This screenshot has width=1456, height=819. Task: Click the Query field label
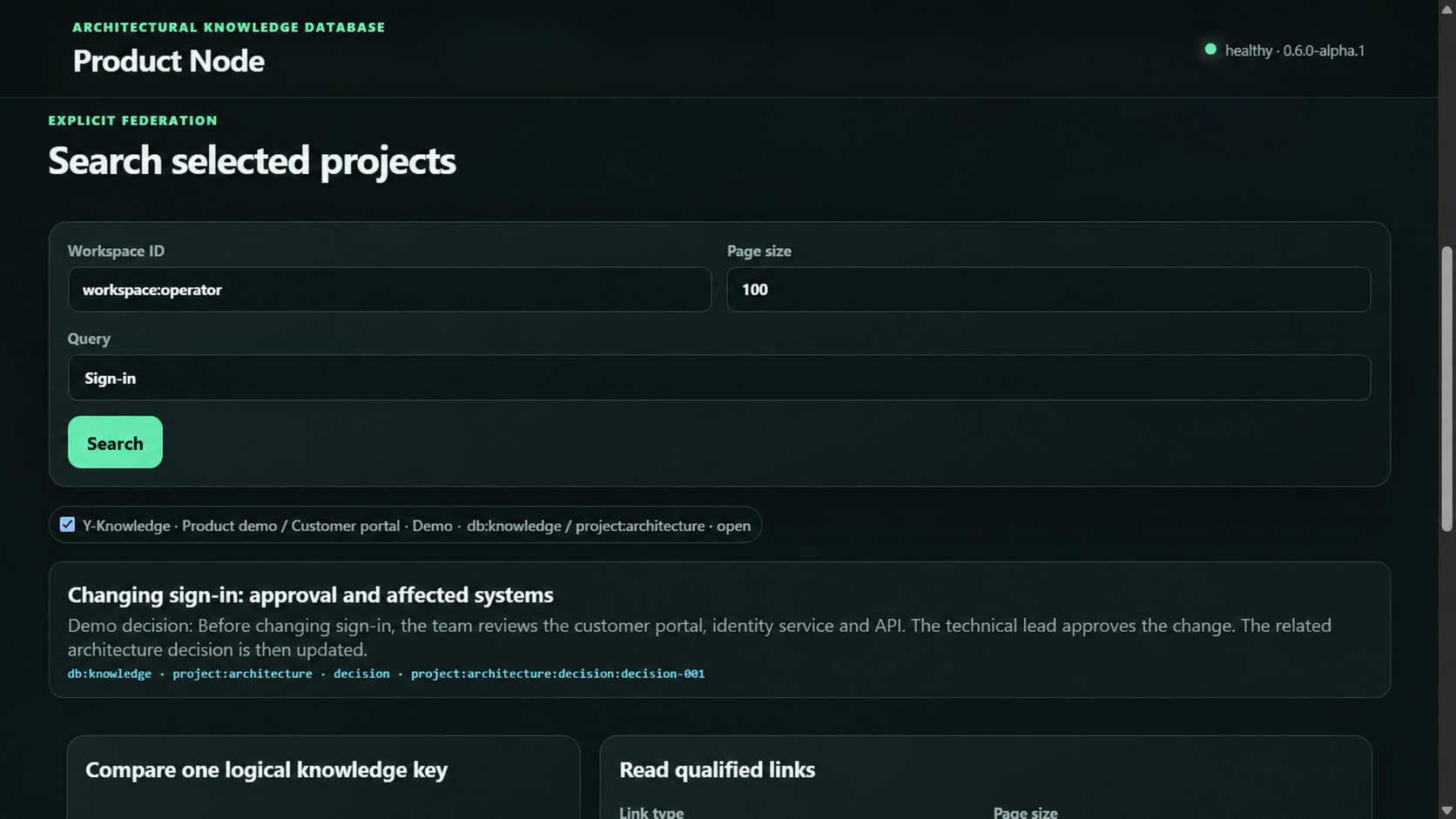tap(89, 339)
